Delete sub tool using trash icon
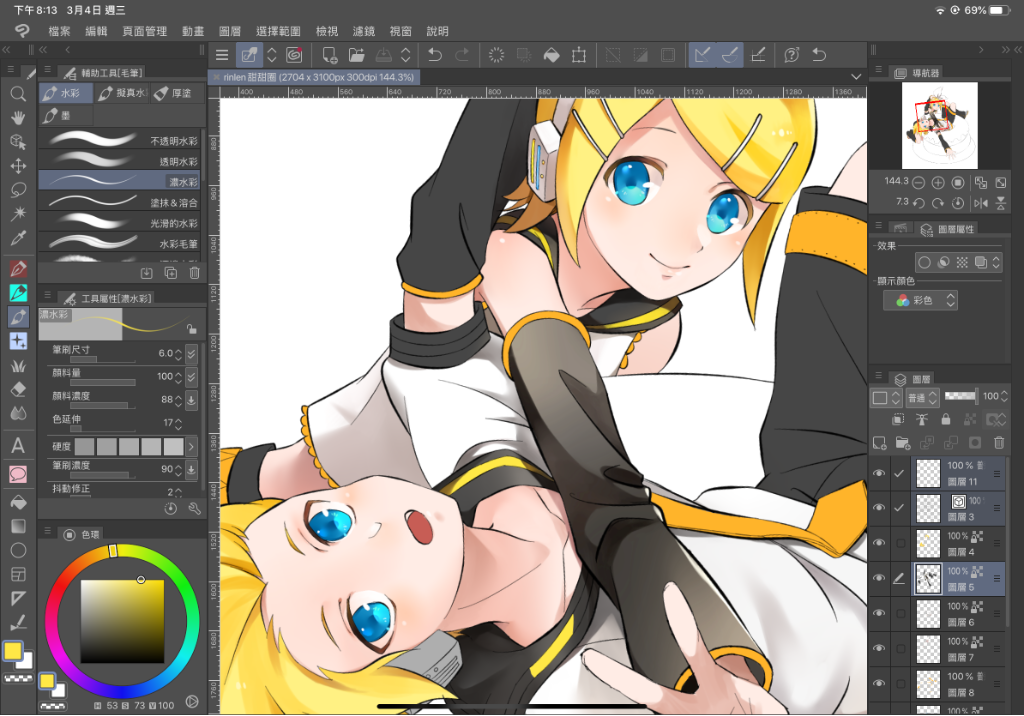Viewport: 1024px width, 716px height. [195, 273]
